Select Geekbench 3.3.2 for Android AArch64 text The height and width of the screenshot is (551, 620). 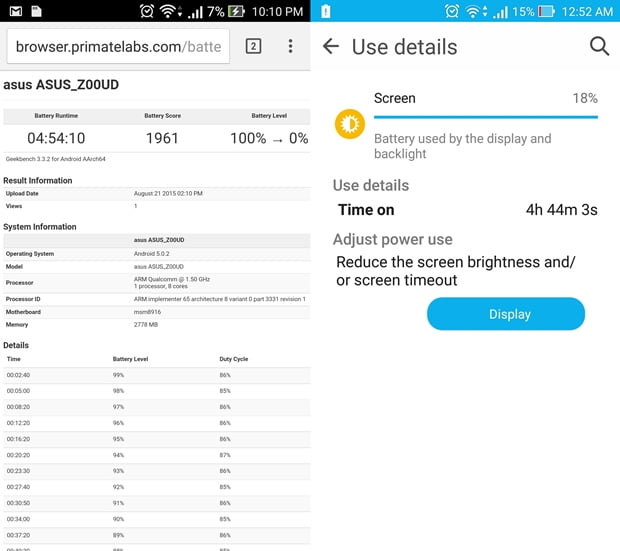(55, 159)
